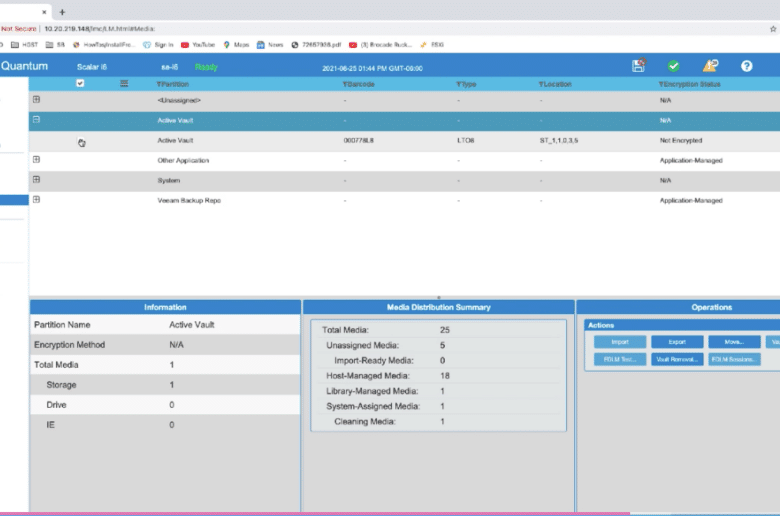Click the Total Media value 25

445,330
